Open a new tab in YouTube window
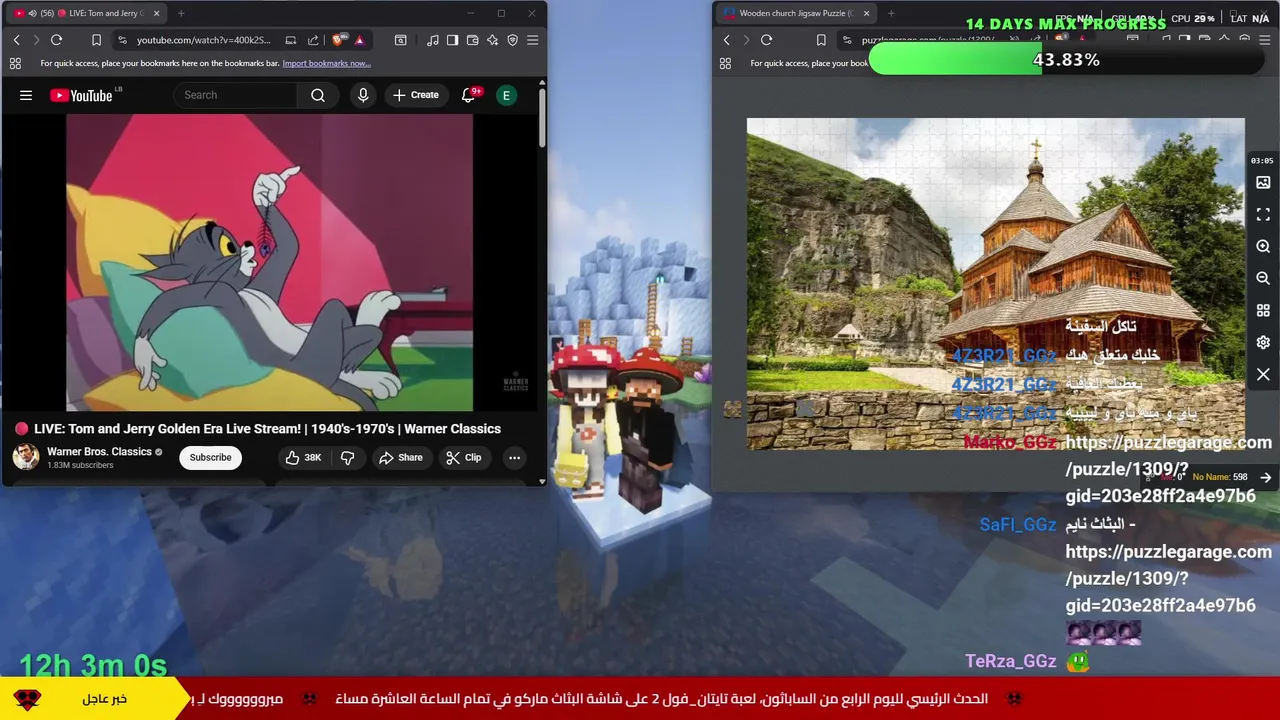1280x720 pixels. pos(181,13)
